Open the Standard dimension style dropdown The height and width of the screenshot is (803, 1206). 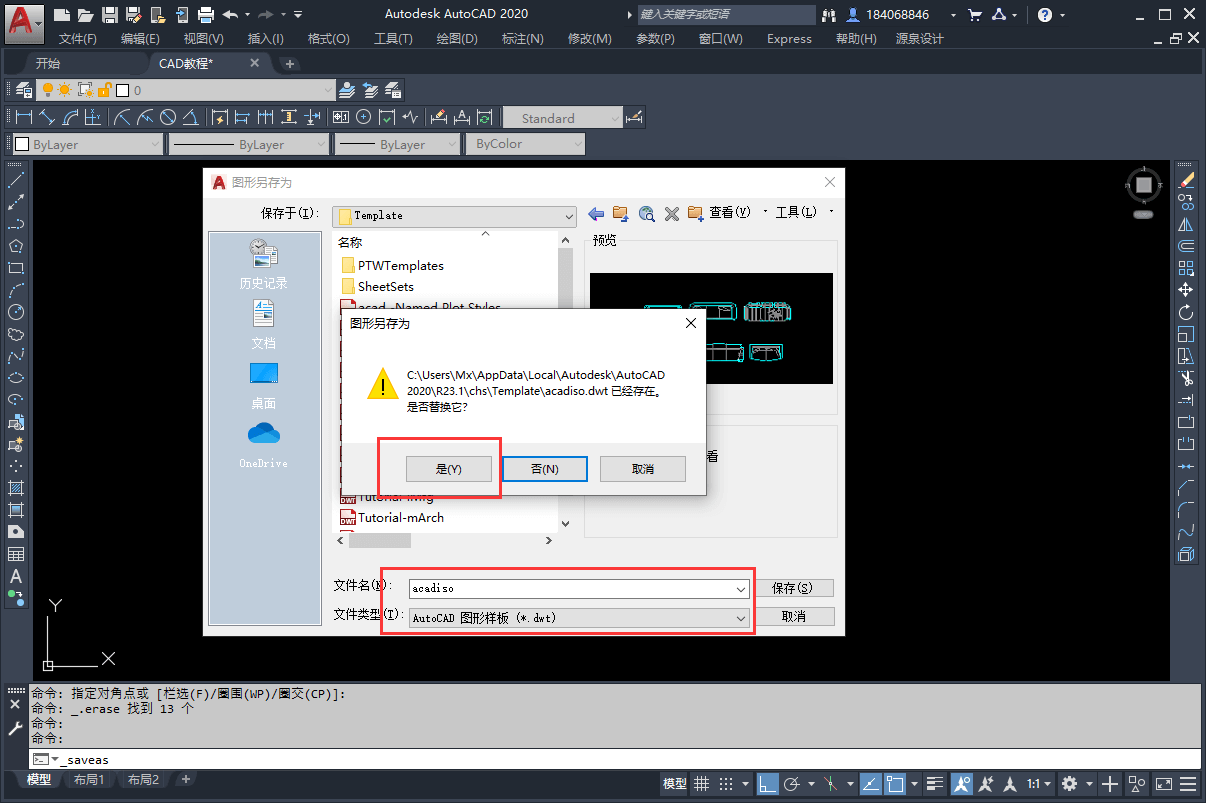click(x=614, y=118)
